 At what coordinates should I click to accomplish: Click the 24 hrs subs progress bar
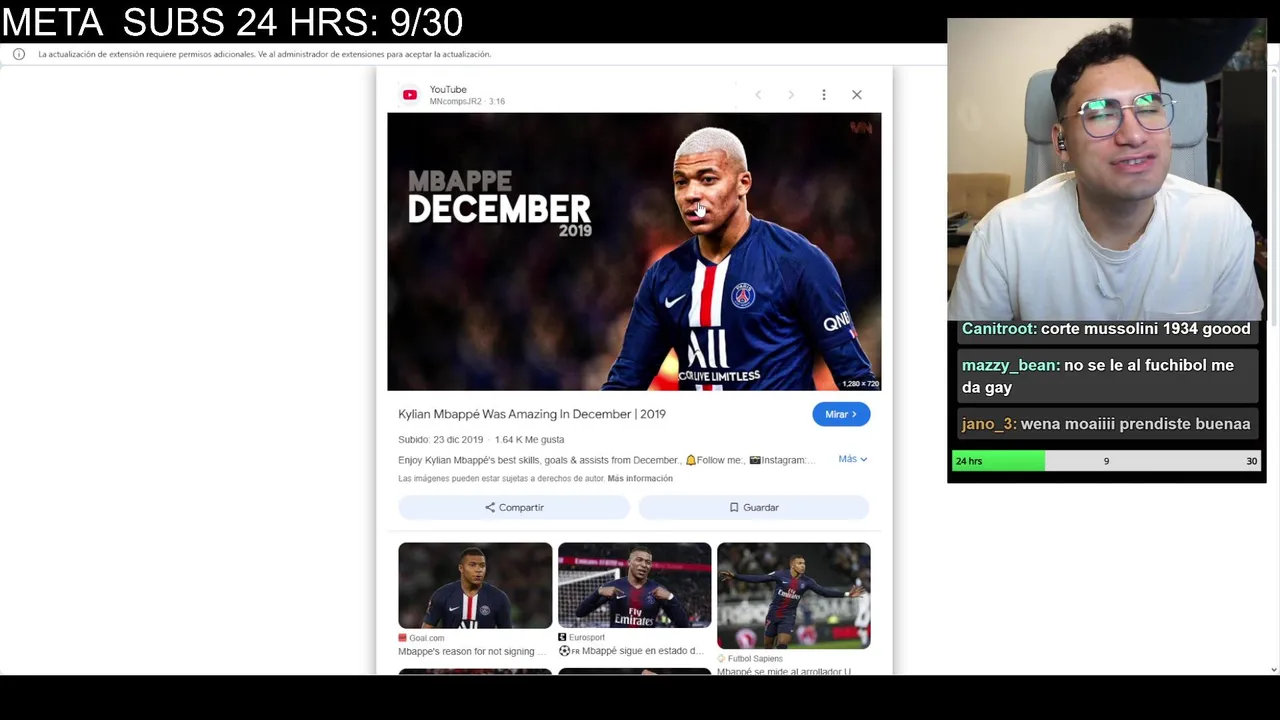coord(1106,461)
